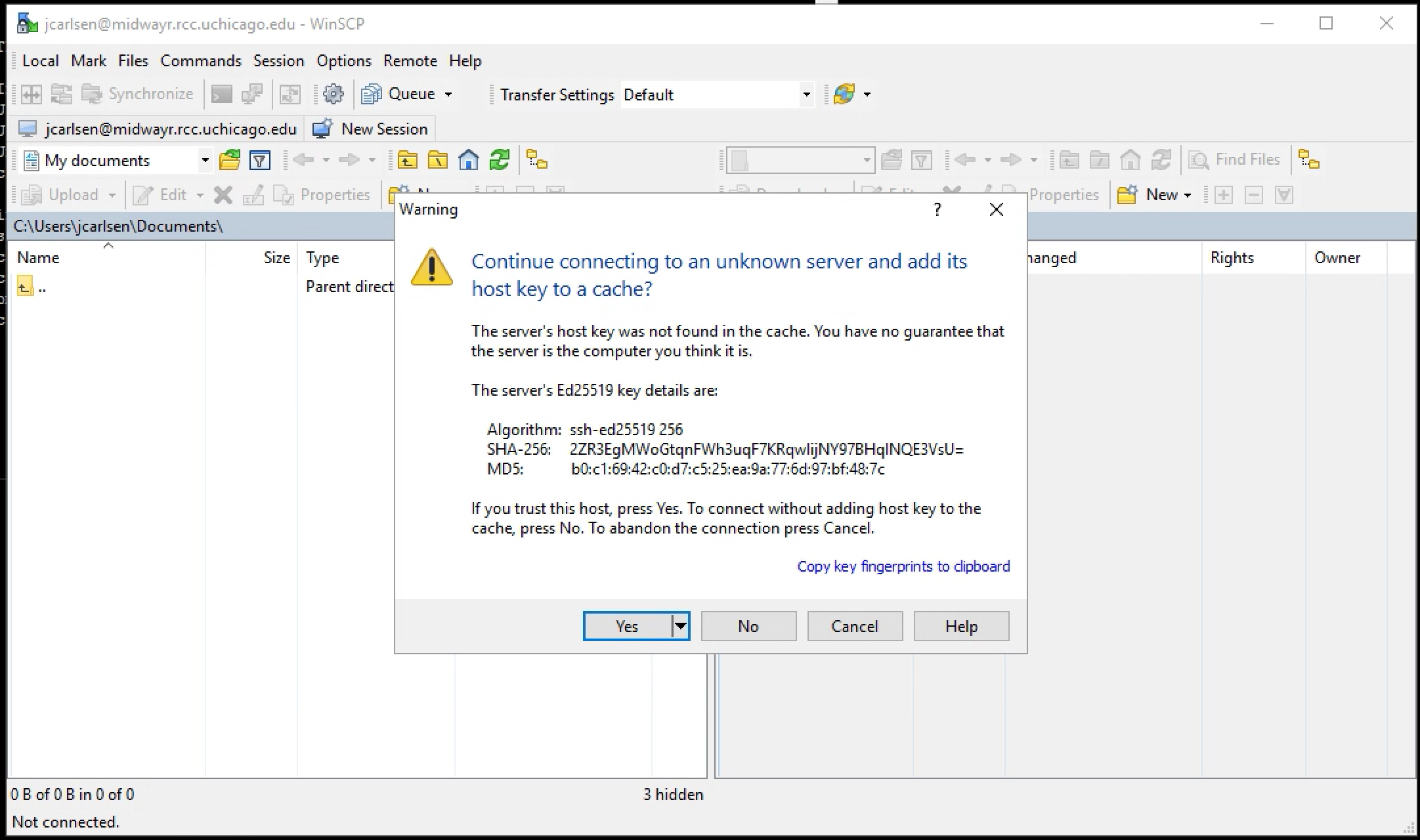Click the local forward arrow icon
The height and width of the screenshot is (840, 1420).
(x=349, y=160)
